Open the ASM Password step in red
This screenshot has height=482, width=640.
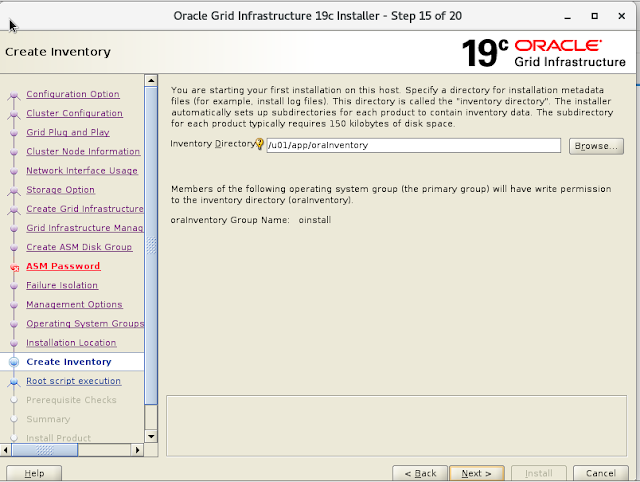click(63, 266)
